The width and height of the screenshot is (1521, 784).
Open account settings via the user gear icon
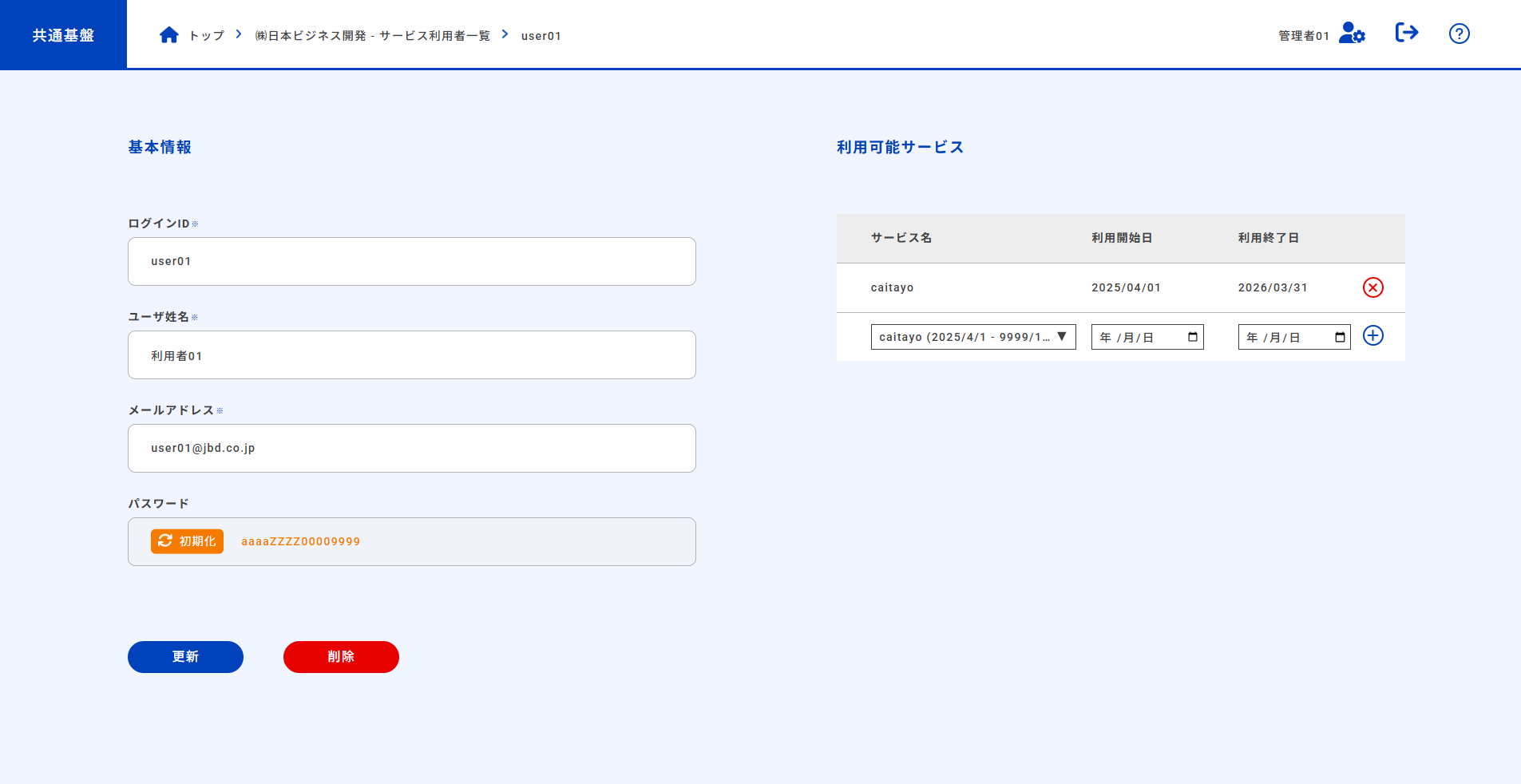pyautogui.click(x=1352, y=34)
